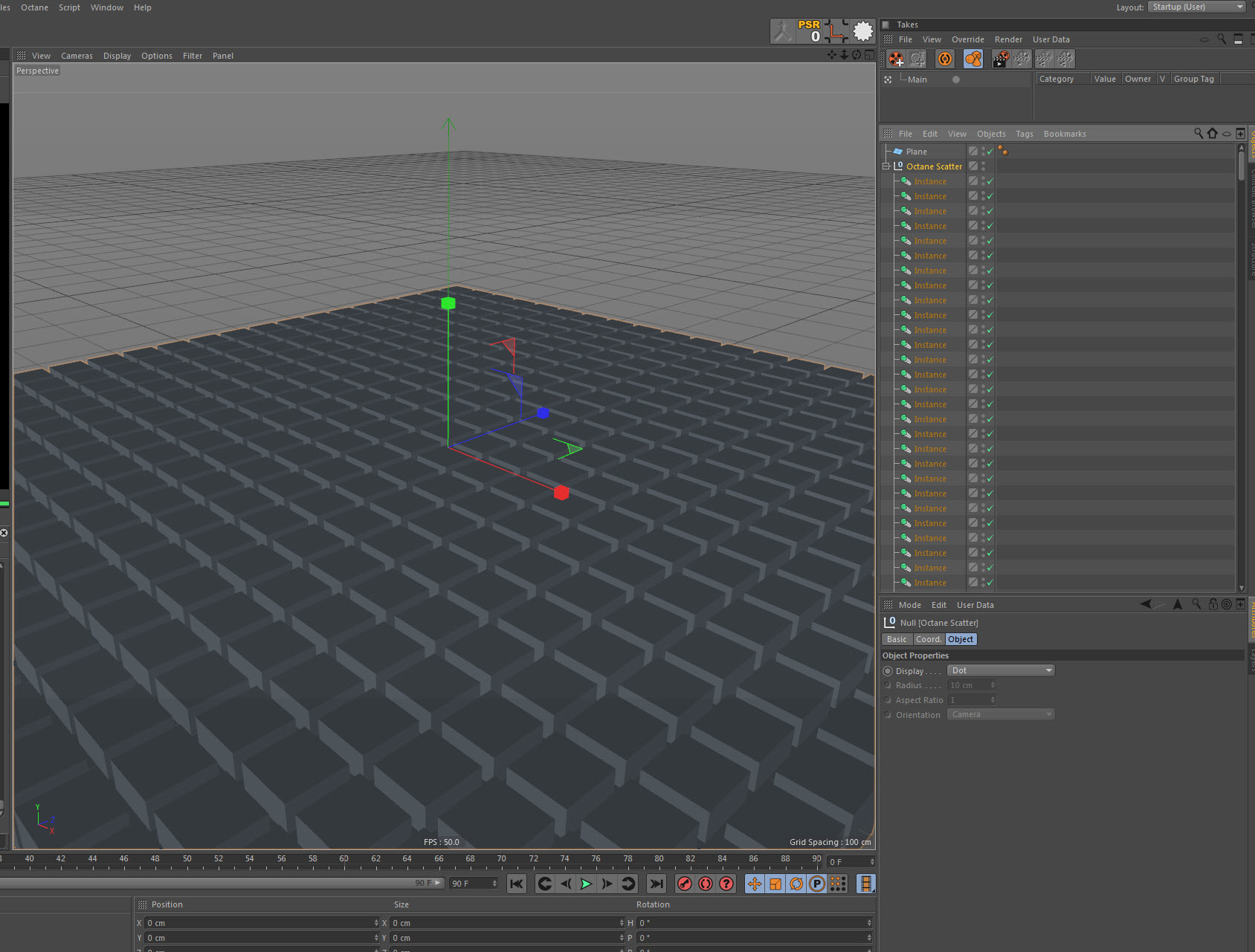Image resolution: width=1255 pixels, height=952 pixels.
Task: Toggle the Rotation keyframe icon
Action: coord(796,884)
